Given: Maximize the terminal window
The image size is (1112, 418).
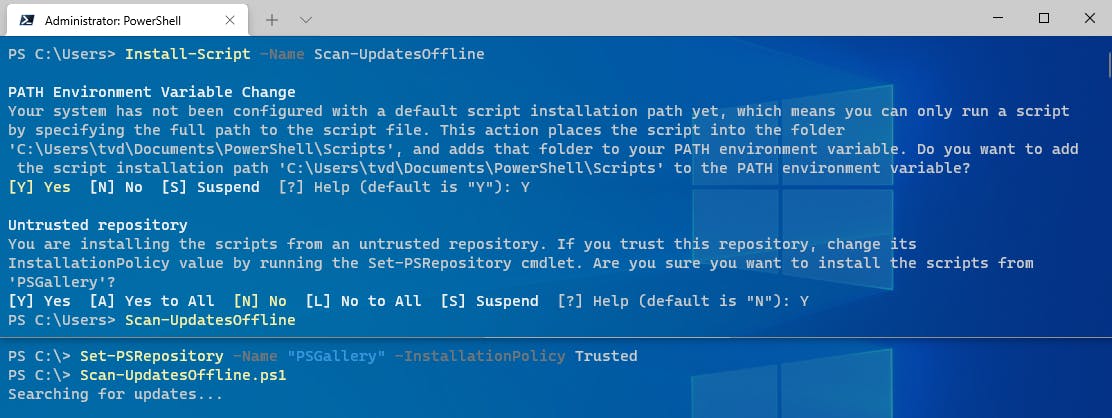Looking at the screenshot, I should click(x=1043, y=18).
